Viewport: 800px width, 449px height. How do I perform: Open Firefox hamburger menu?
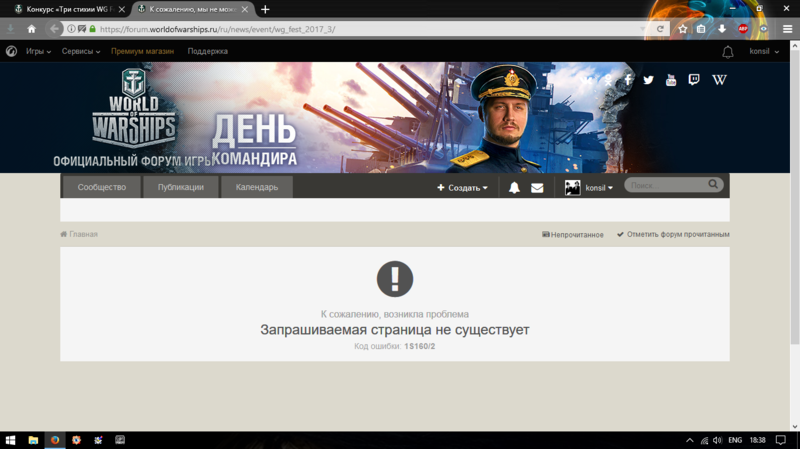click(x=787, y=29)
